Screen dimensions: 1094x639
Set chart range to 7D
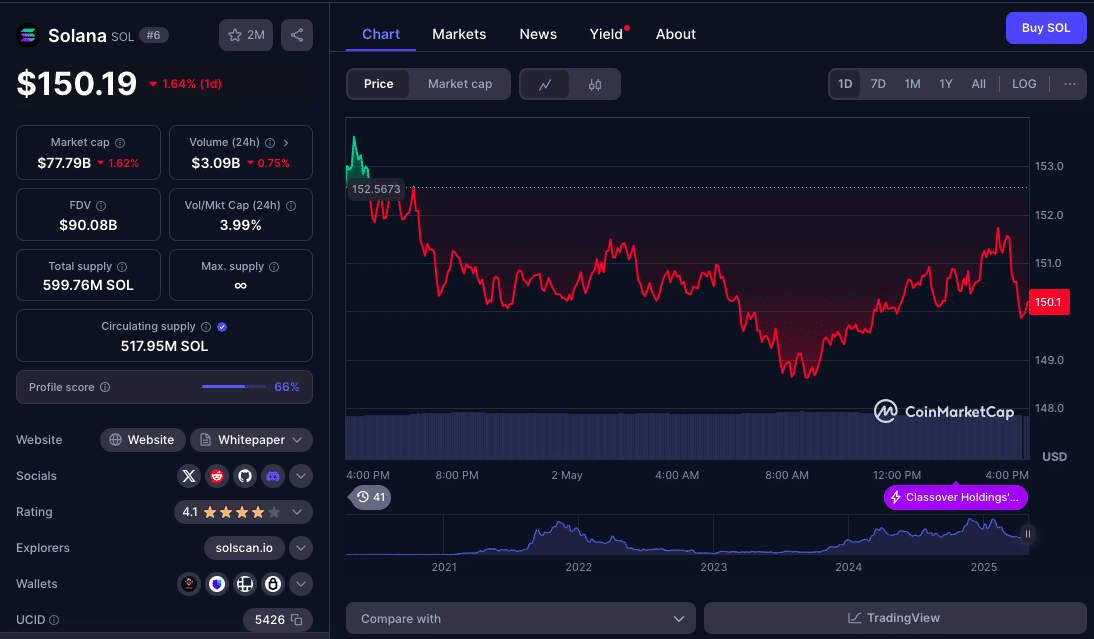click(x=878, y=84)
